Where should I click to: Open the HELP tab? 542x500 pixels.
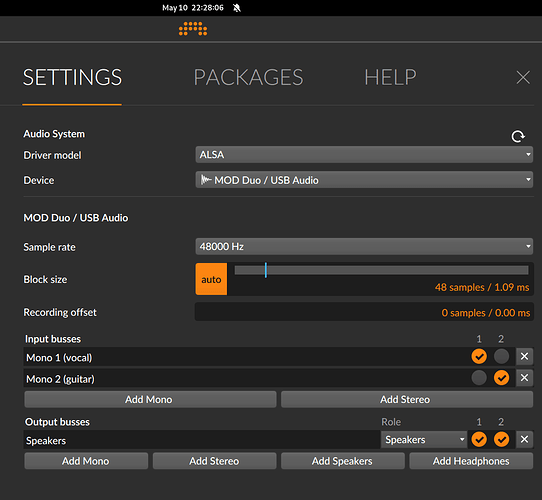(391, 77)
